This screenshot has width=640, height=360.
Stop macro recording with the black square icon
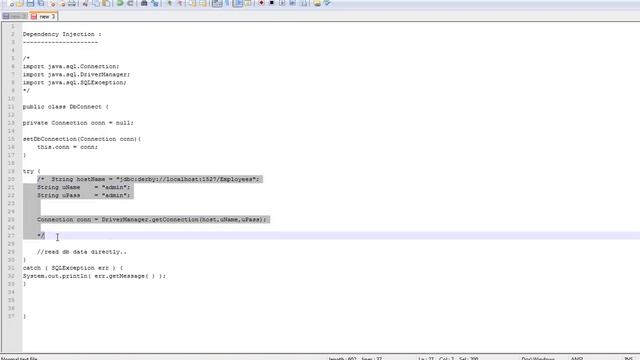(x=271, y=3)
